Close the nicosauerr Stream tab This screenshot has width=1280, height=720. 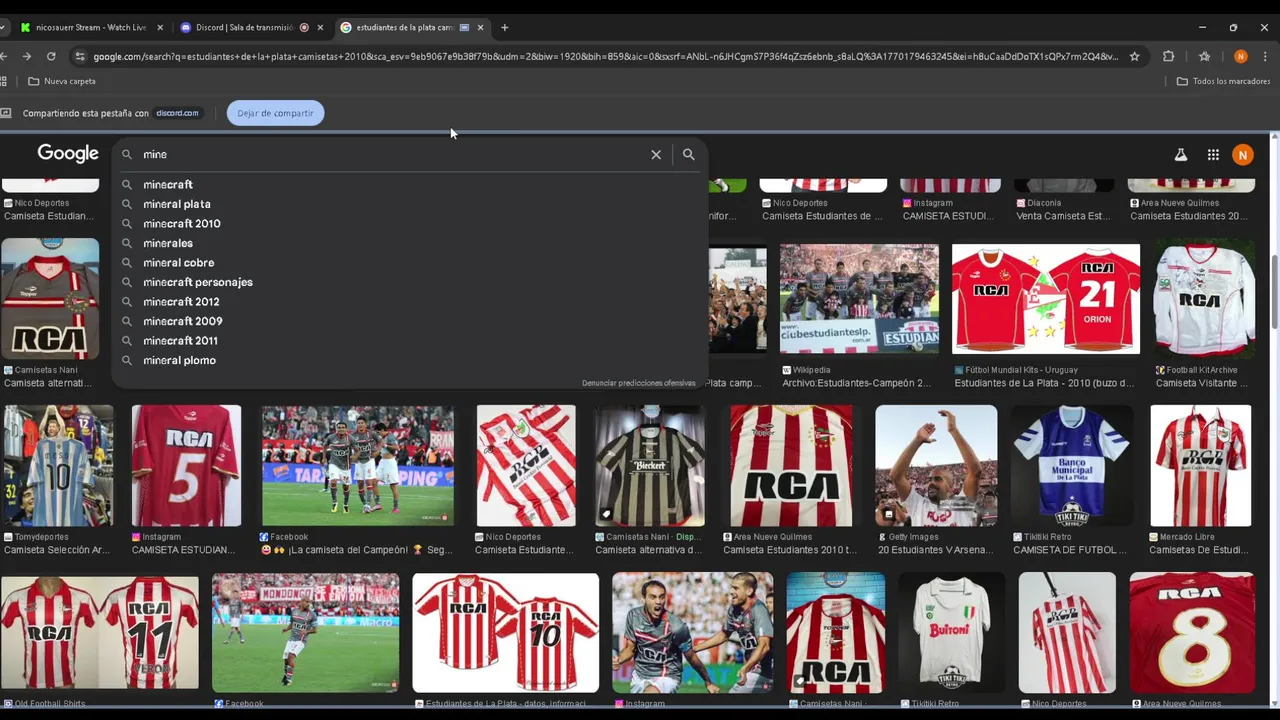pos(160,28)
